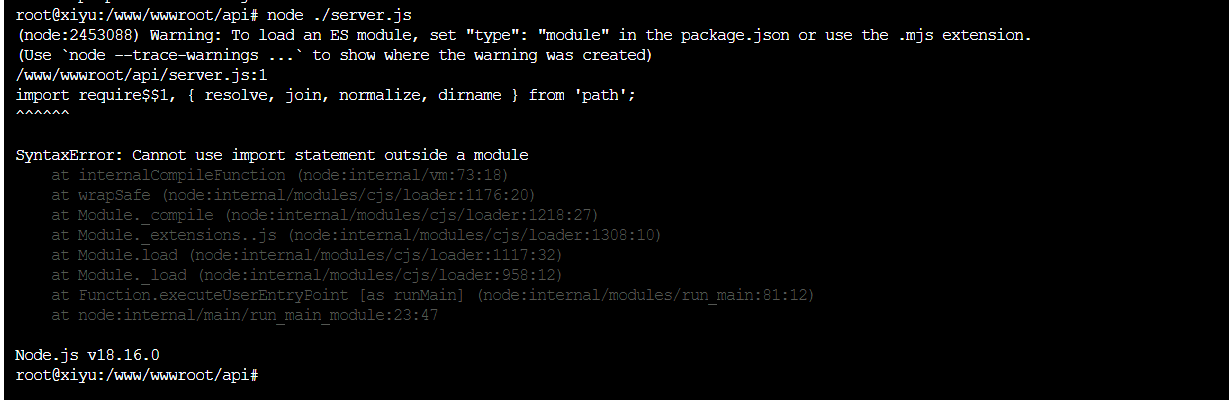This screenshot has width=1229, height=400.
Task: Click the 'run_main_module:23:47' stack line
Action: 245,315
